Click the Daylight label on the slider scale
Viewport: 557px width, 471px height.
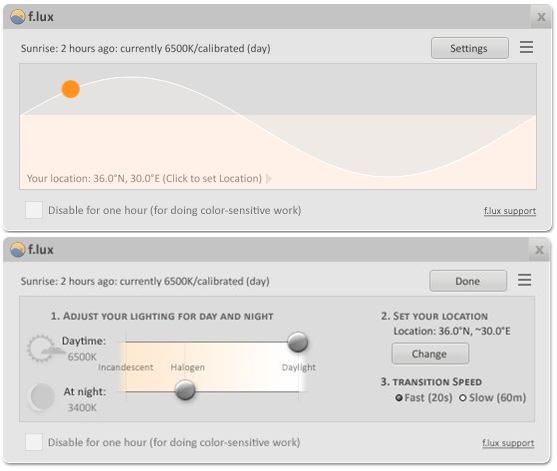pos(298,367)
